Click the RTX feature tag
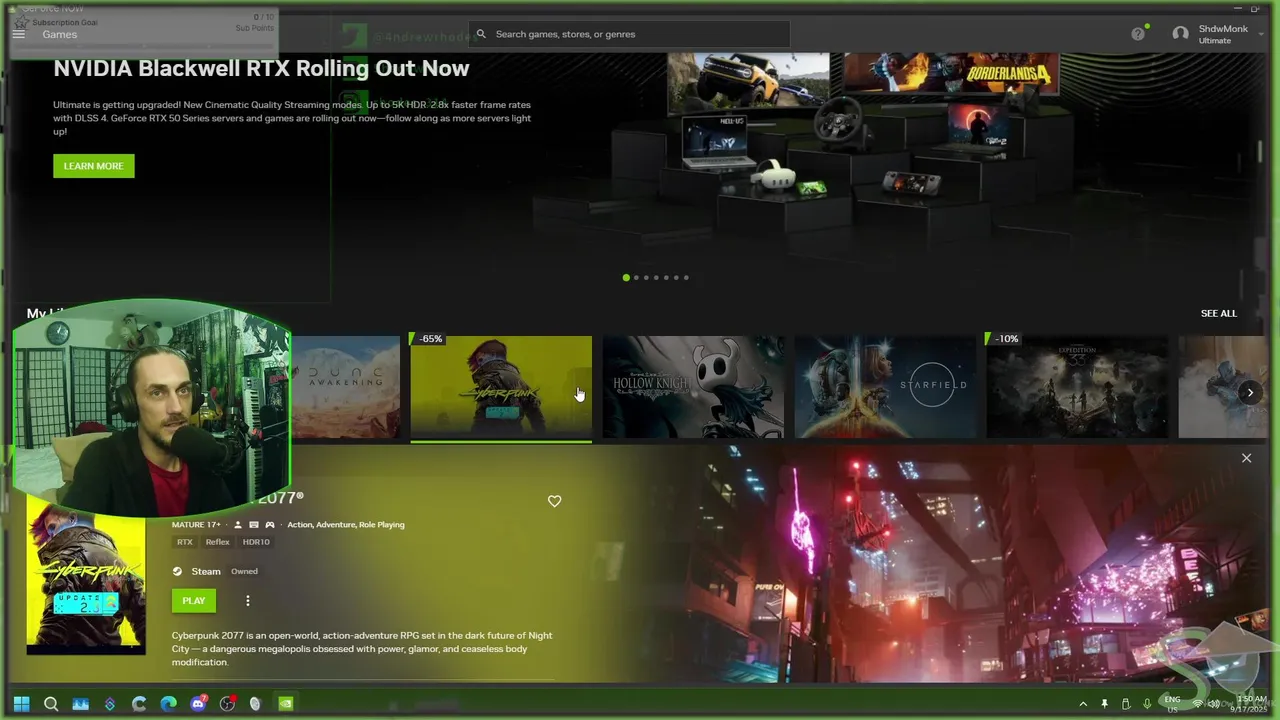 coord(185,542)
